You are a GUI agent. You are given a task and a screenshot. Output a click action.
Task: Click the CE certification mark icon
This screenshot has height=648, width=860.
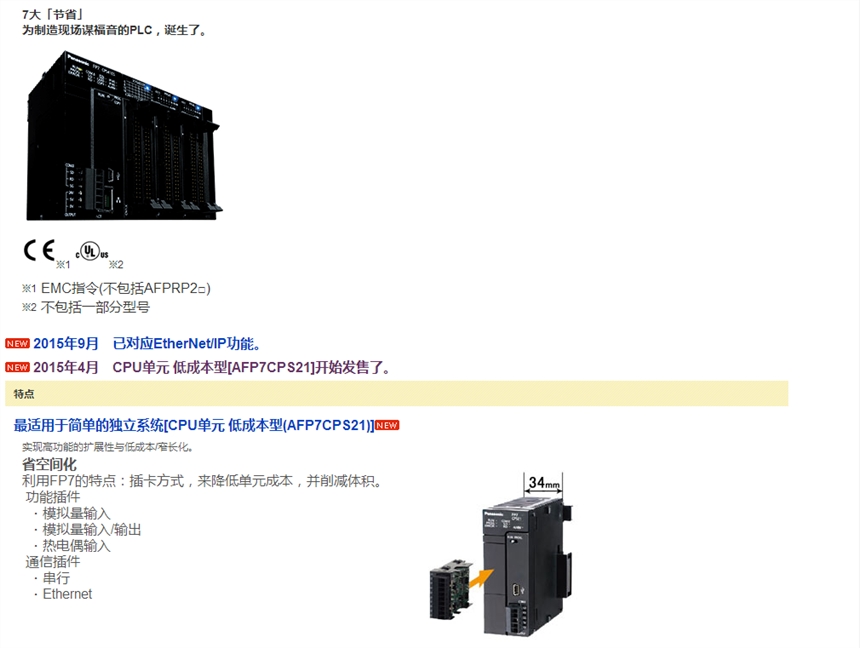coord(39,251)
